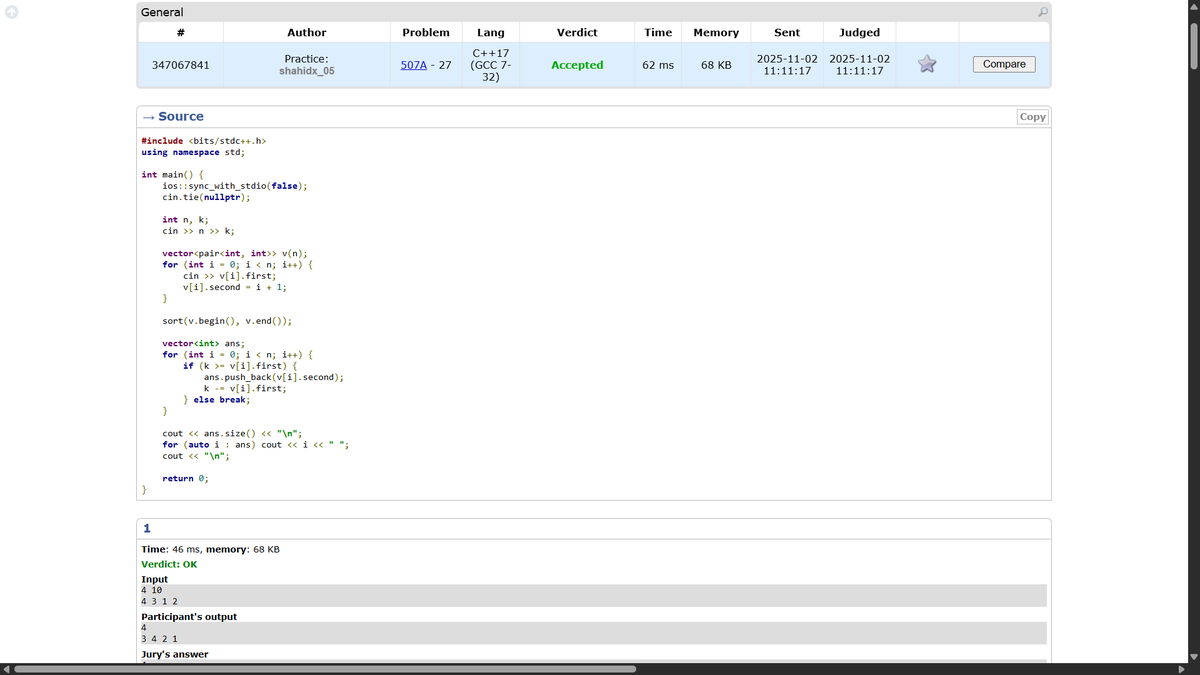Click the int main() { line

pos(173,175)
